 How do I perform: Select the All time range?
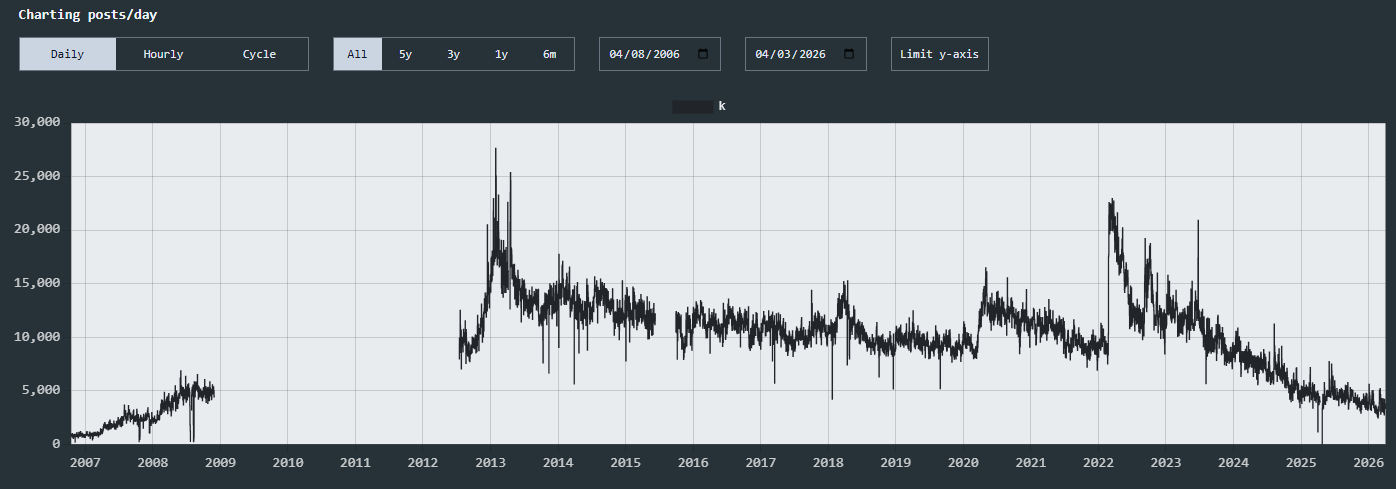(x=357, y=54)
